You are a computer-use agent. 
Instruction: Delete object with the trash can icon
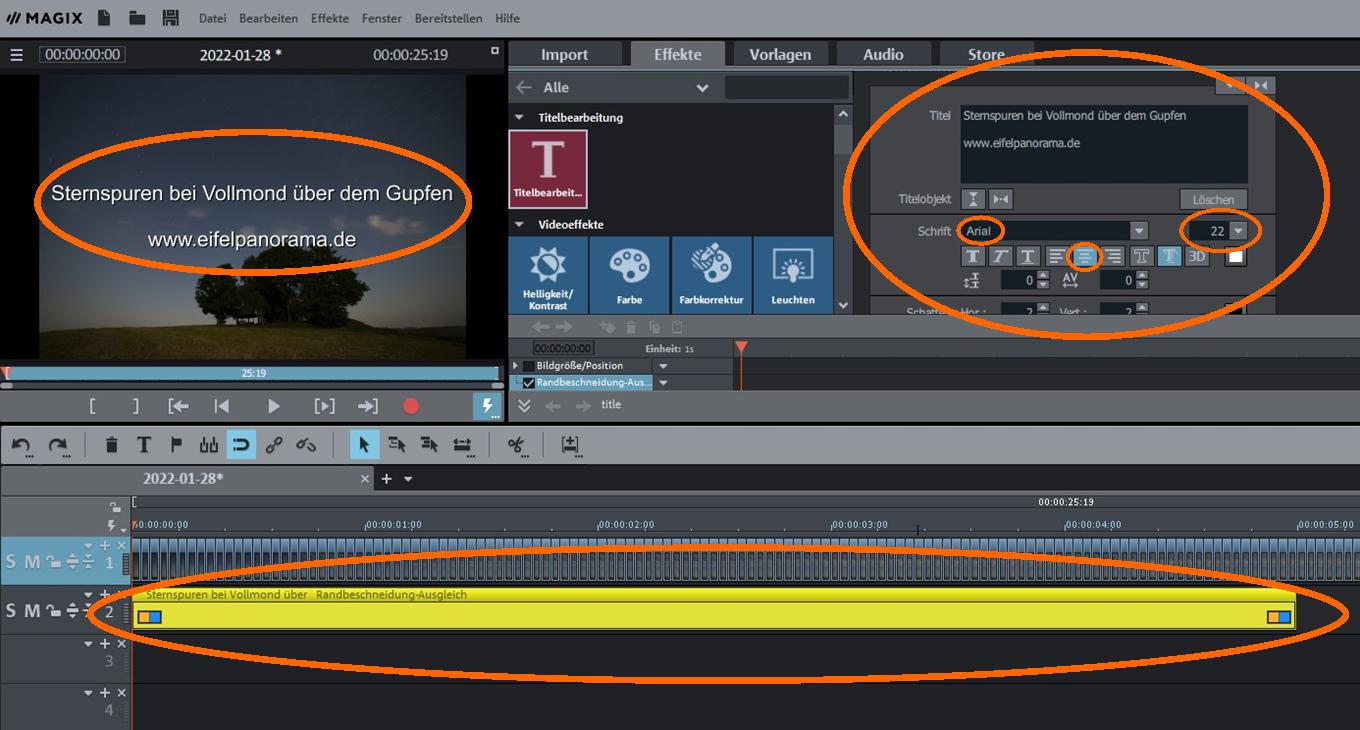pyautogui.click(x=112, y=445)
